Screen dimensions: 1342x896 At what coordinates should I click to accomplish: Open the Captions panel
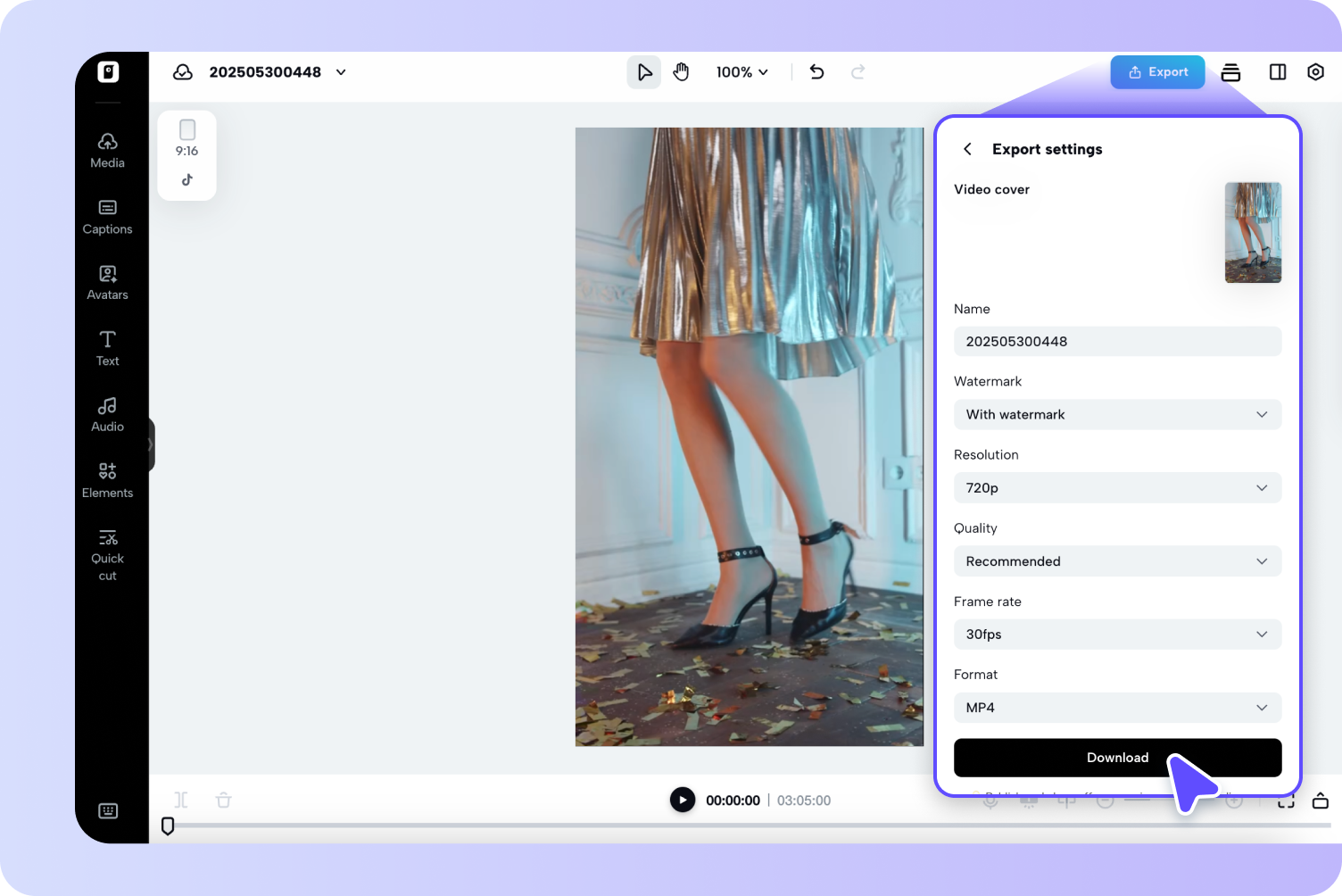coord(108,217)
